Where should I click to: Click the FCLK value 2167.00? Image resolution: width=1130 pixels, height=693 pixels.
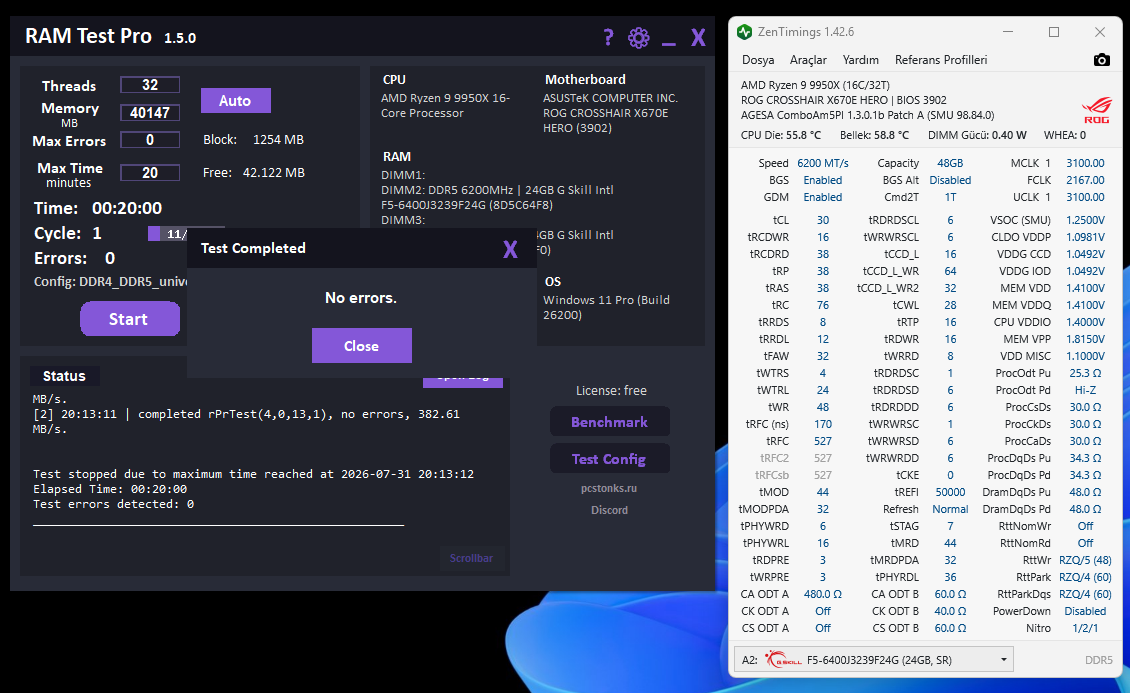click(1085, 180)
